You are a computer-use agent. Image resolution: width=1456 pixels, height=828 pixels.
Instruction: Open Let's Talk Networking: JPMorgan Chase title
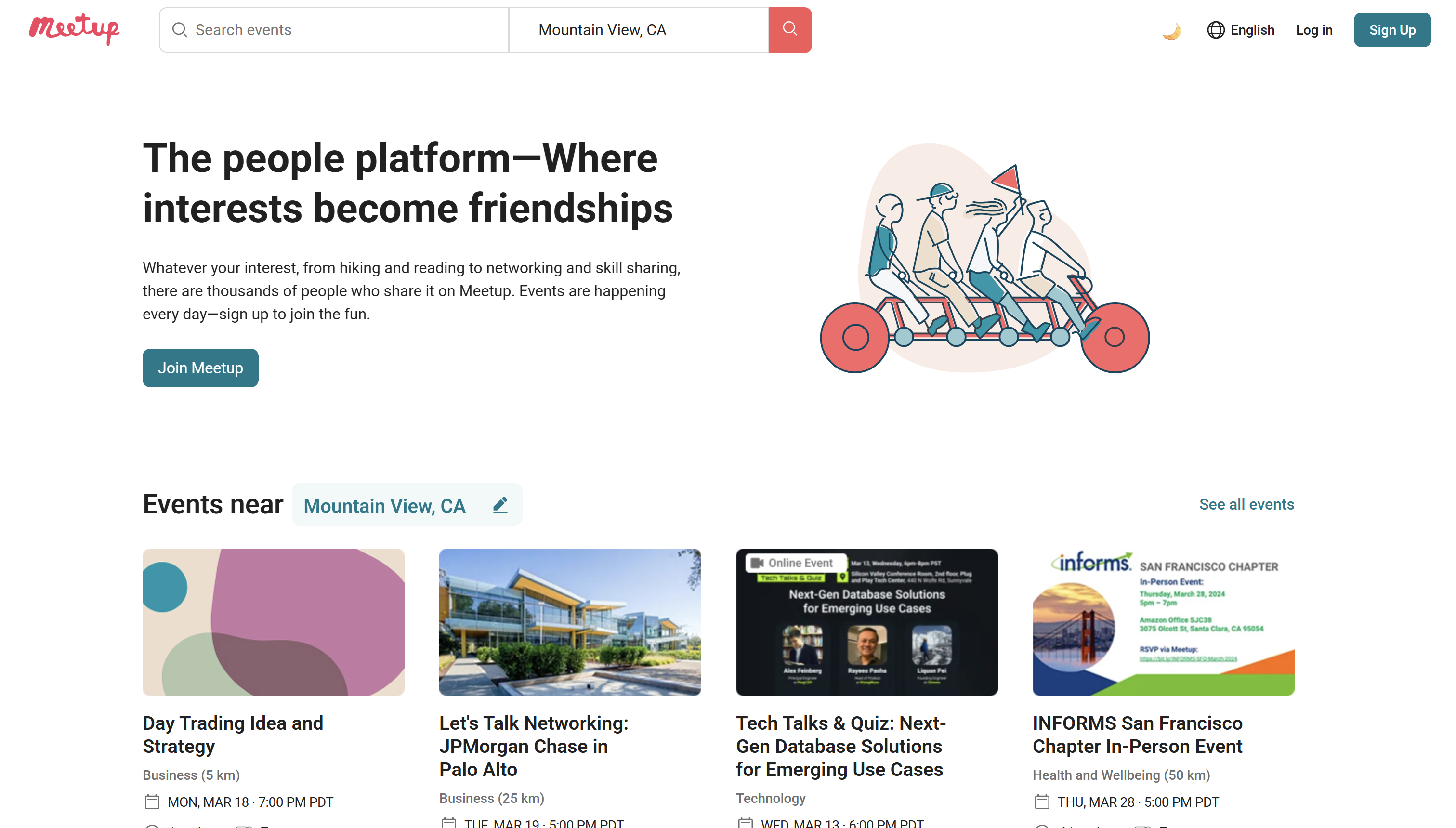click(x=534, y=746)
